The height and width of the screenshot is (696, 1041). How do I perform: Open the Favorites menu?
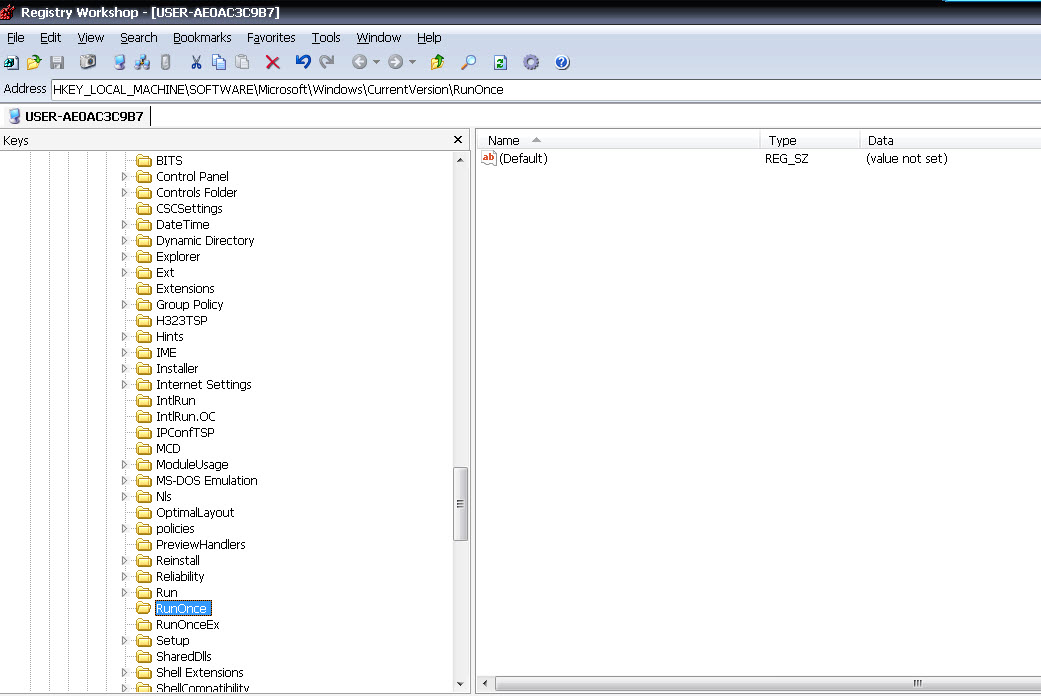271,37
